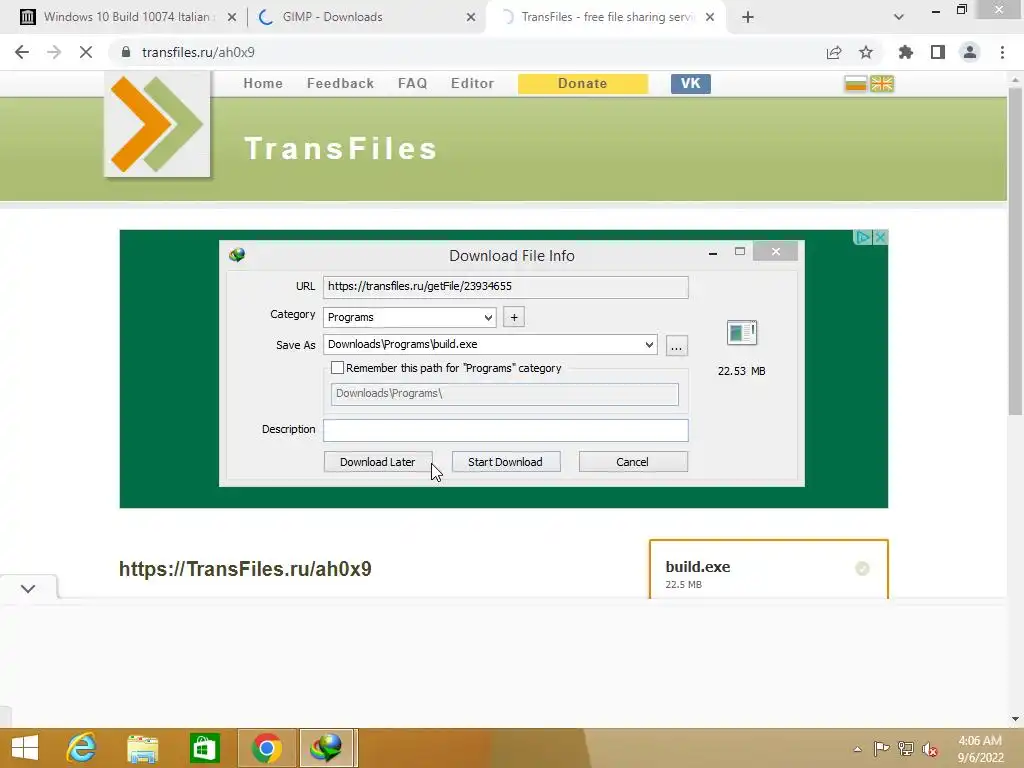The height and width of the screenshot is (768, 1024).
Task: Open a new browser tab
Action: click(748, 17)
